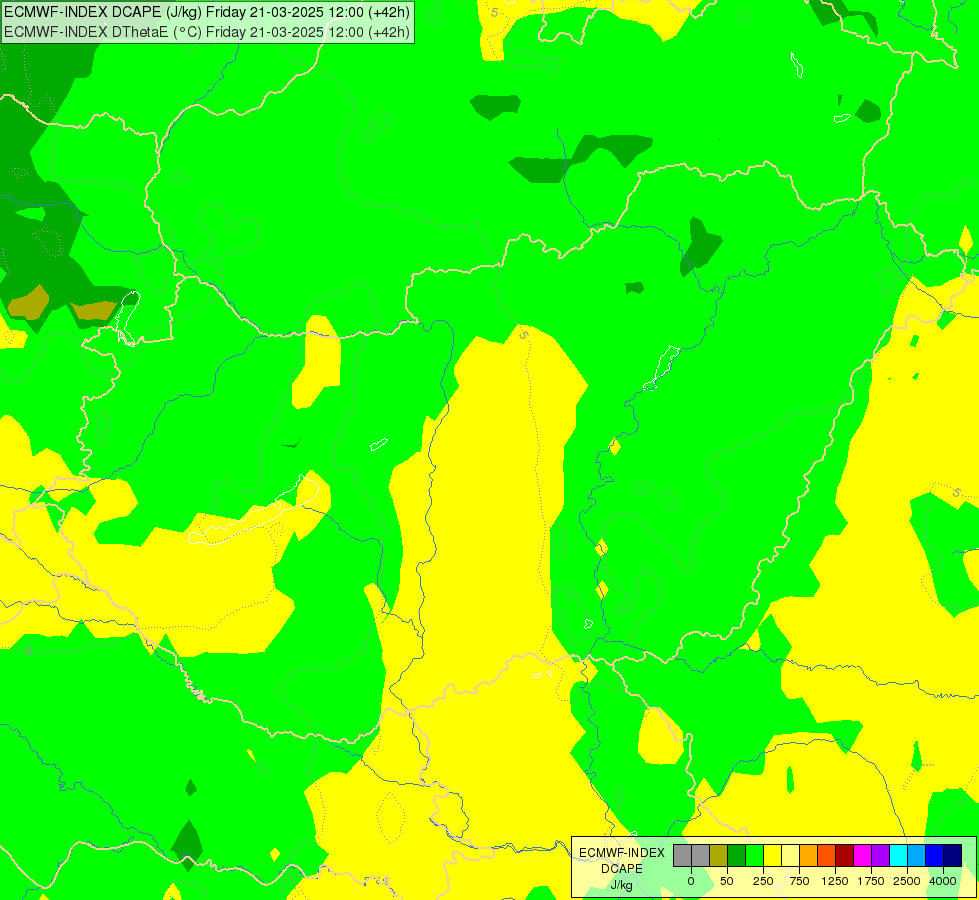Click the magenta legend swatch
The image size is (979, 900).
[x=862, y=855]
